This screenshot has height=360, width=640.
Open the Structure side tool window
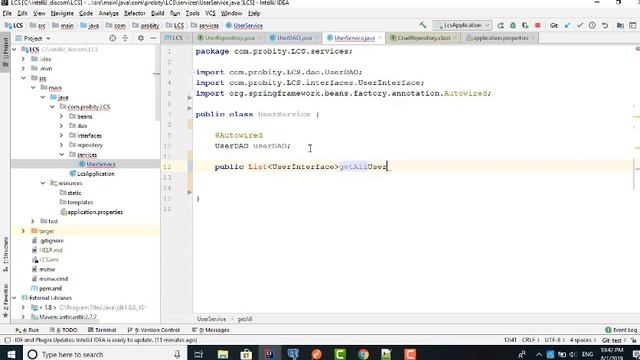pyautogui.click(x=5, y=254)
